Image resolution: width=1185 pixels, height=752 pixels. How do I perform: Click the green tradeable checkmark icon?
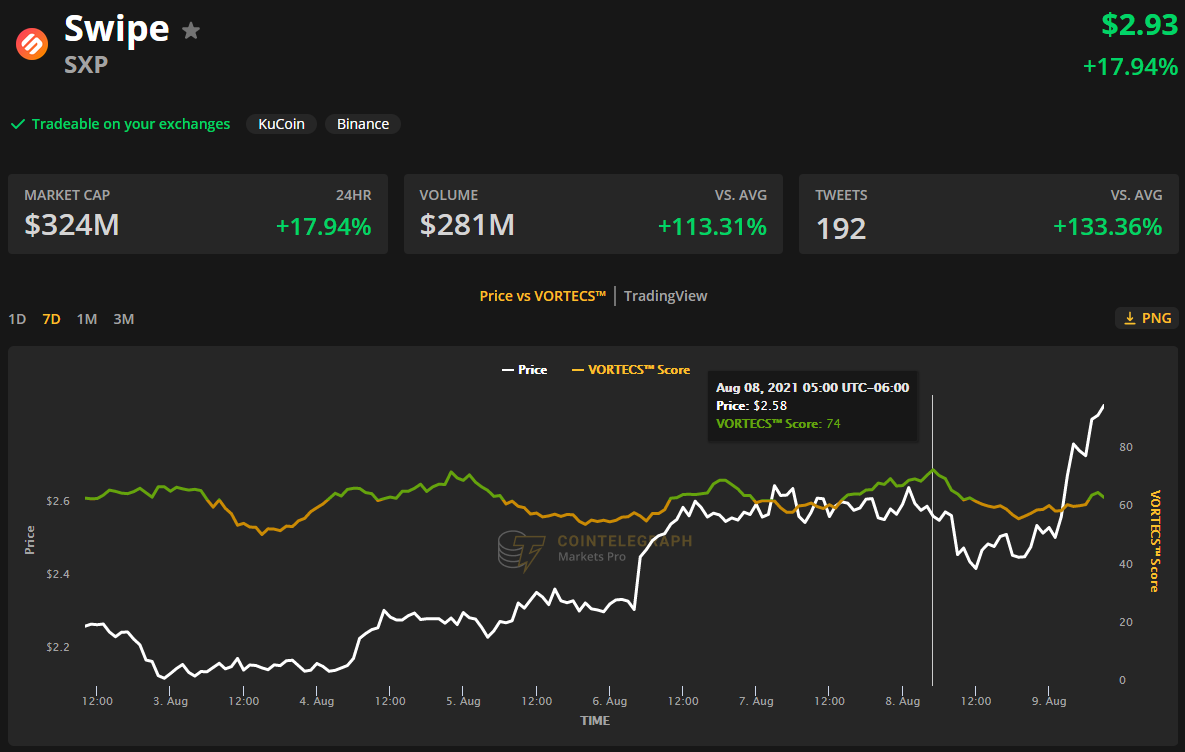coord(17,124)
